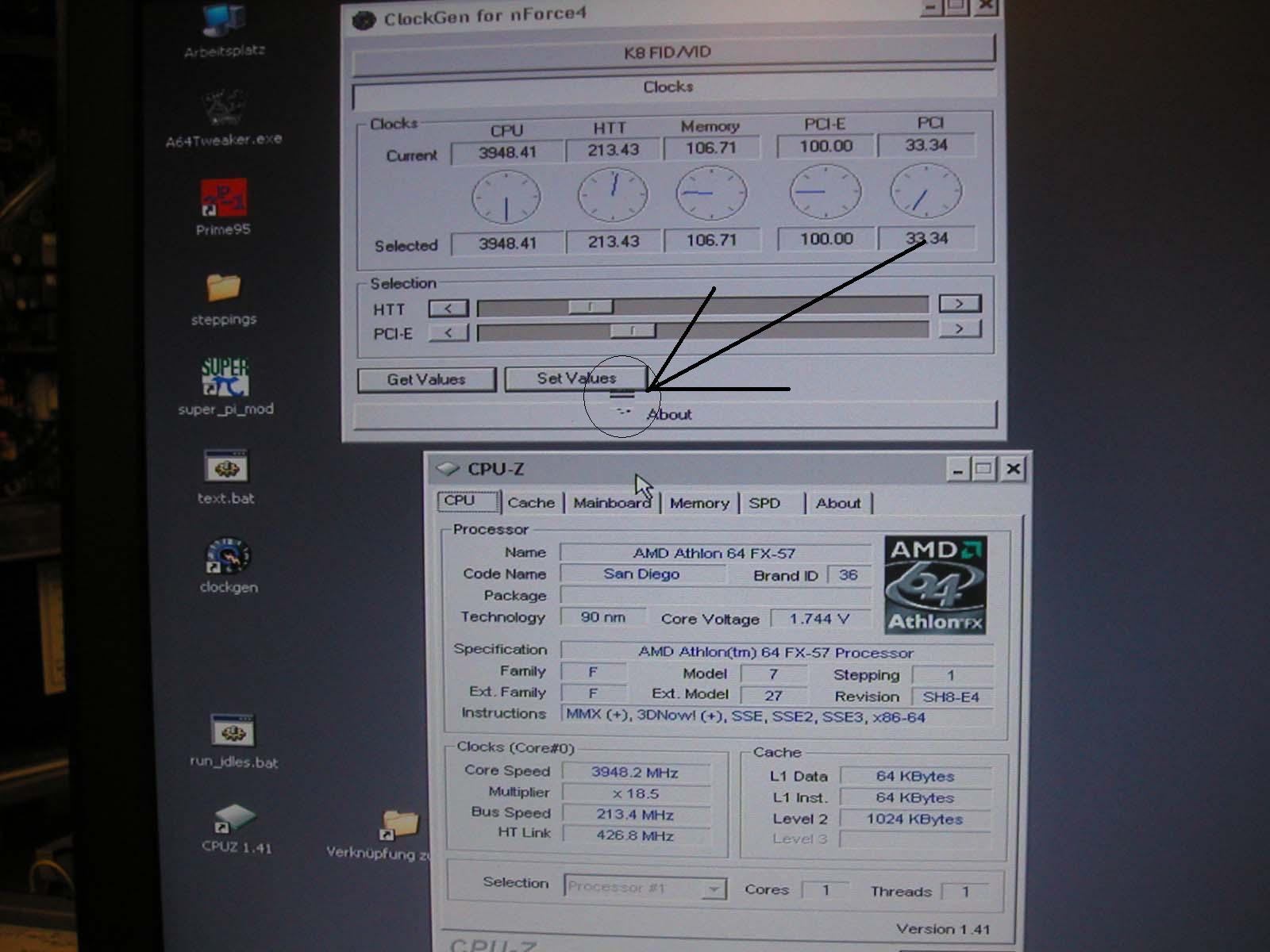Click the Specification field text
1270x952 pixels.
775,652
